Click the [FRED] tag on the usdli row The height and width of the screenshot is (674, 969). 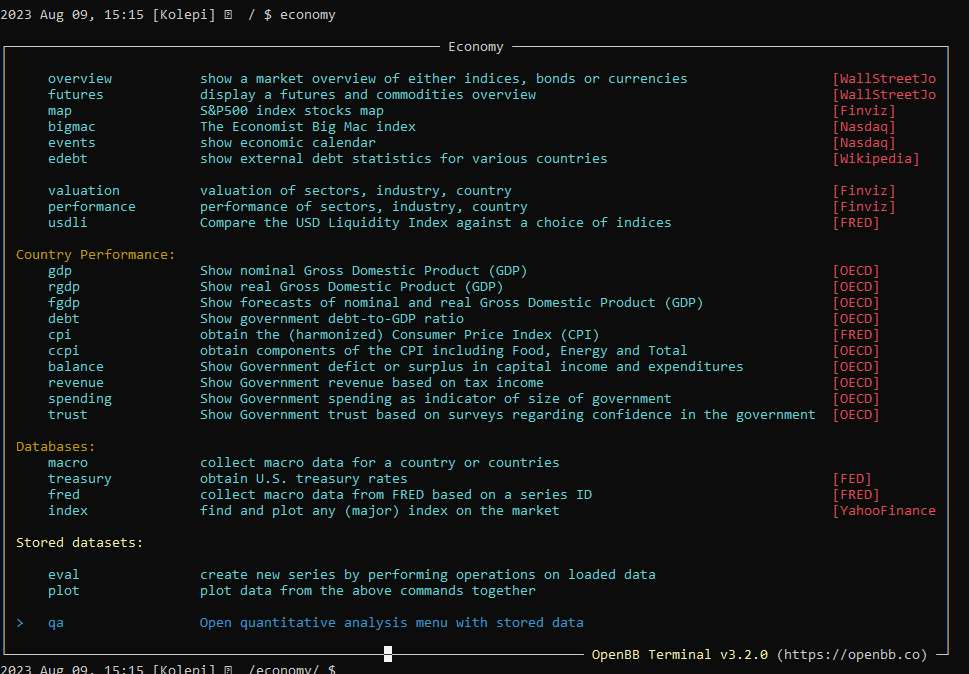click(856, 223)
